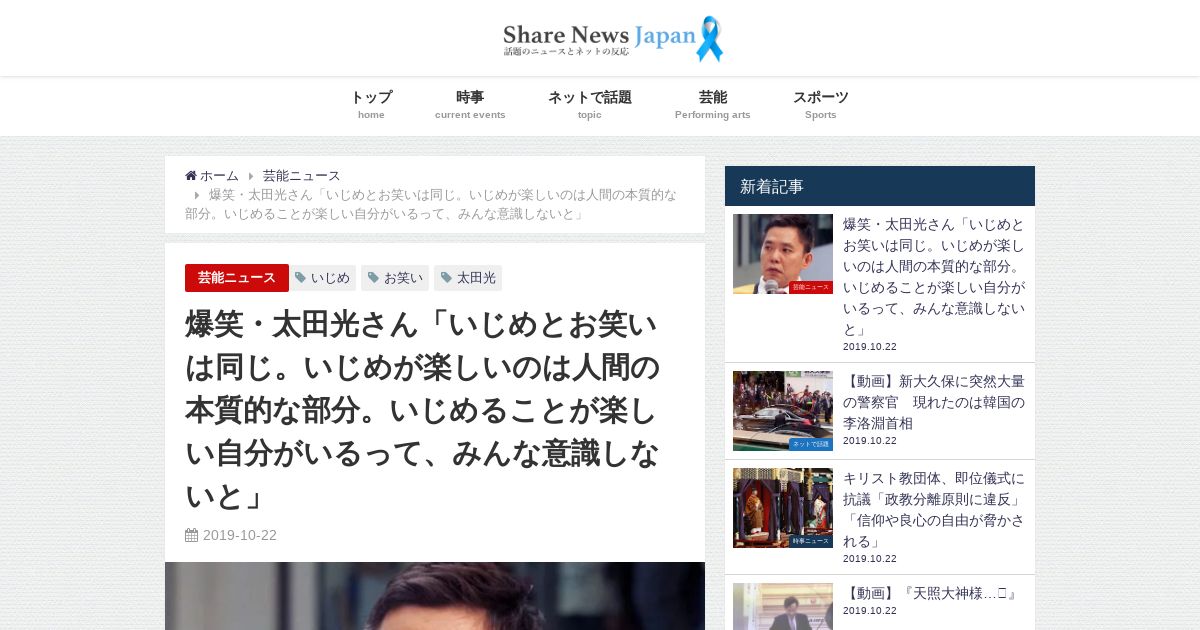Image resolution: width=1200 pixels, height=630 pixels.
Task: Open sidebar thumbnail of 太田光 article
Action: 783,254
